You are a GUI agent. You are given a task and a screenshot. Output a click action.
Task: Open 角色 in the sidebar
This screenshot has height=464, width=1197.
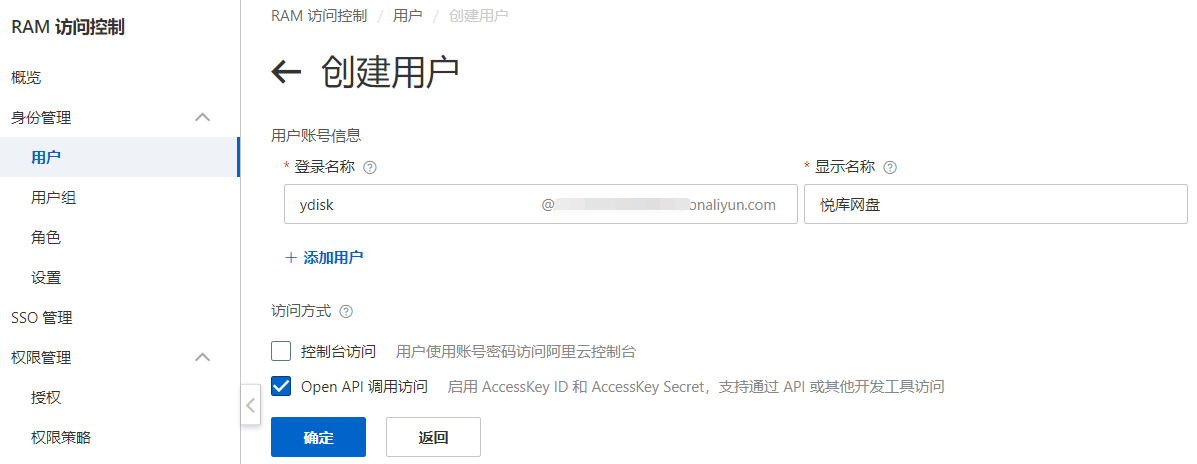point(46,238)
